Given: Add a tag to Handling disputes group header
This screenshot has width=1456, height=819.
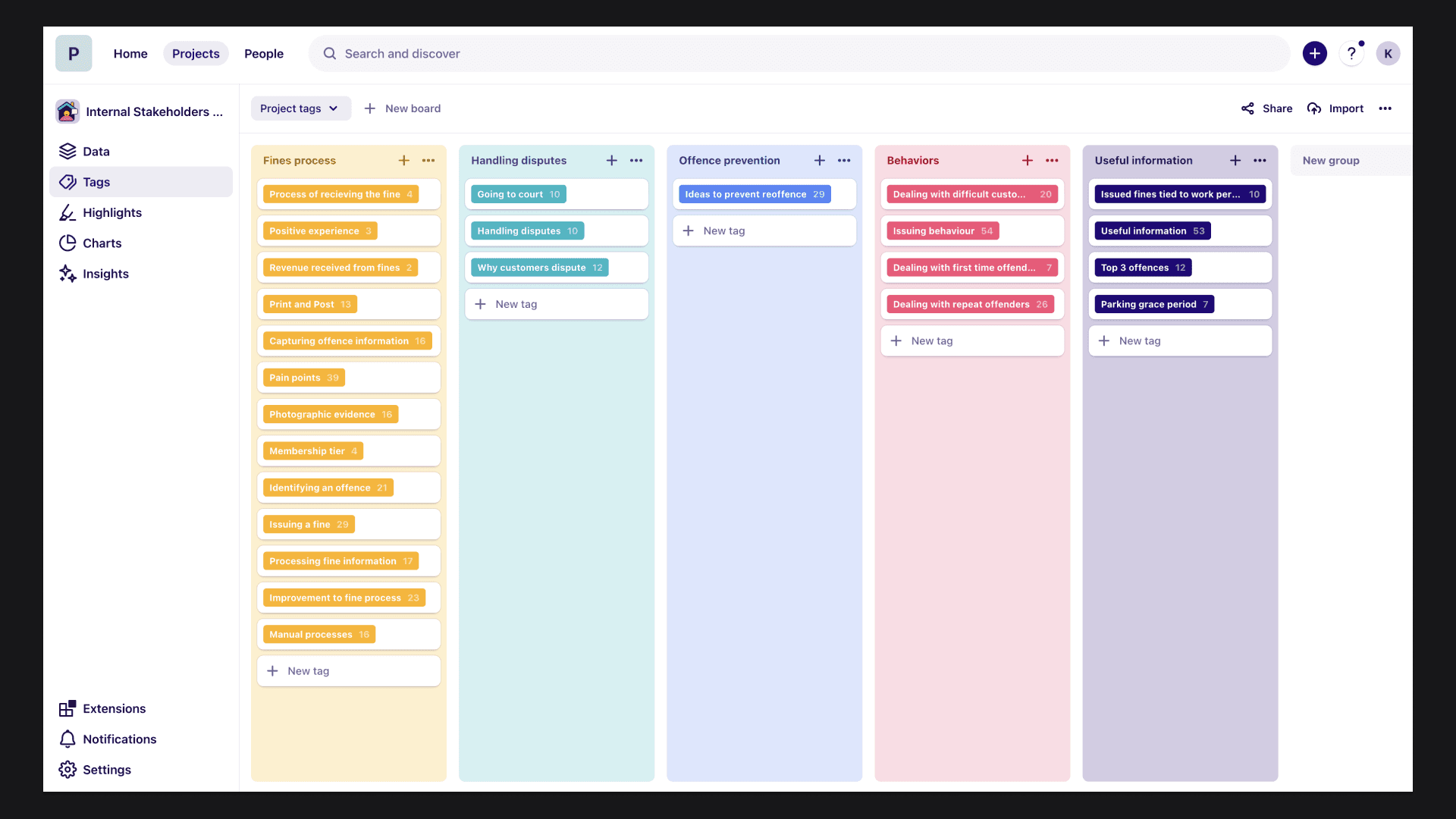Looking at the screenshot, I should point(612,161).
